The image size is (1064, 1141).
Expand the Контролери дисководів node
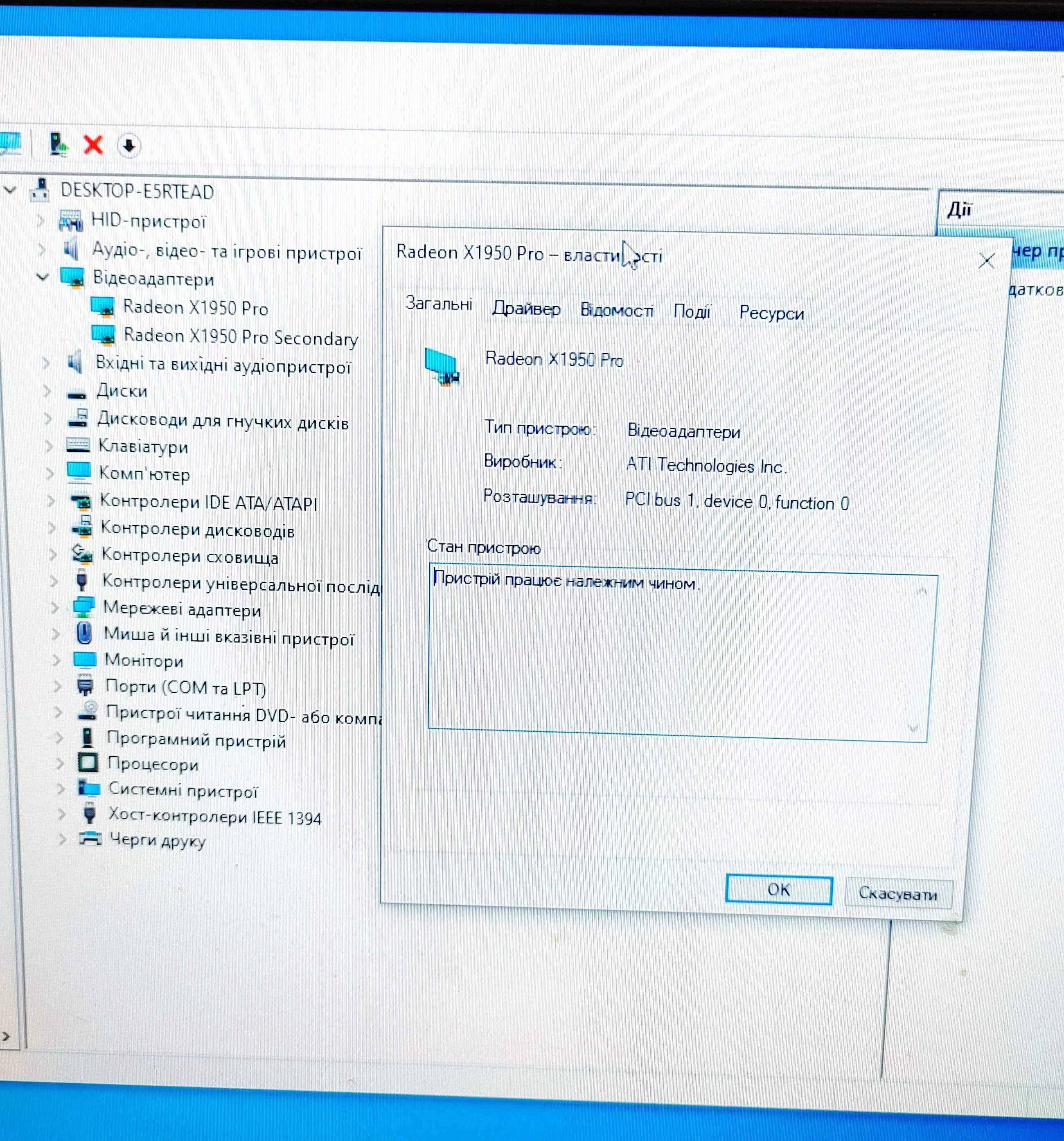(x=52, y=528)
